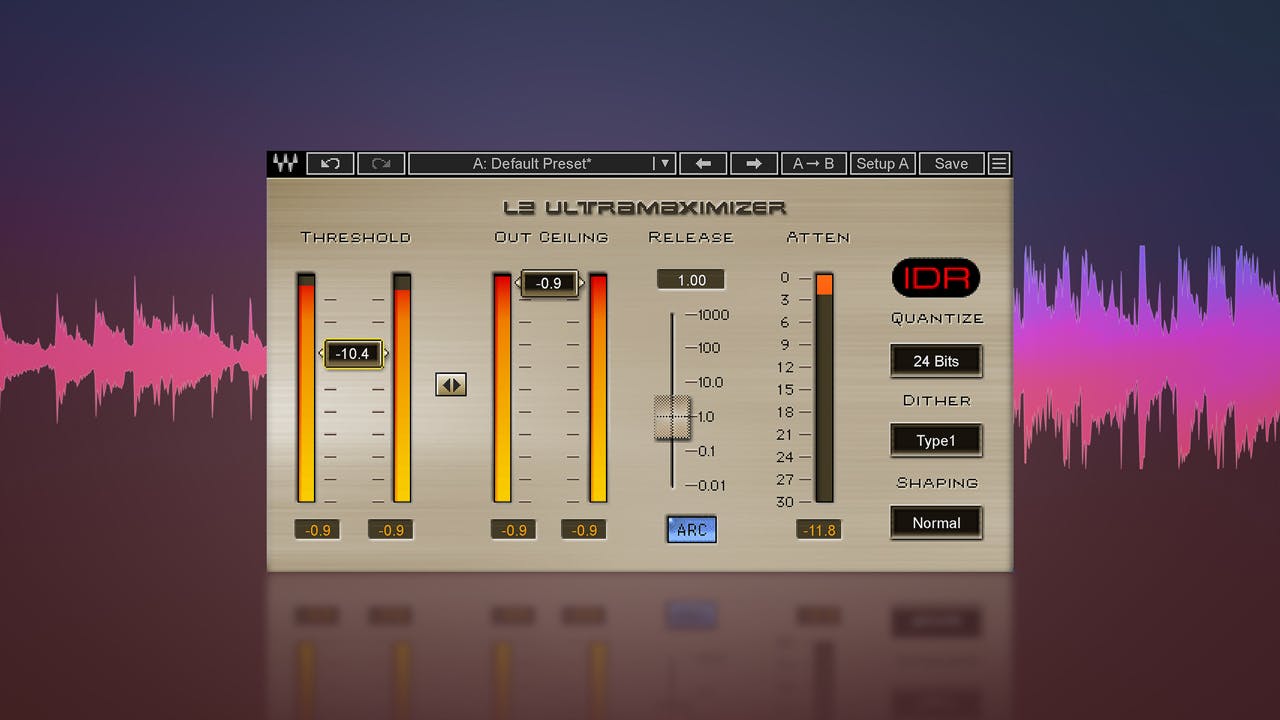The height and width of the screenshot is (720, 1280).
Task: Click the redo arrow button
Action: (381, 164)
